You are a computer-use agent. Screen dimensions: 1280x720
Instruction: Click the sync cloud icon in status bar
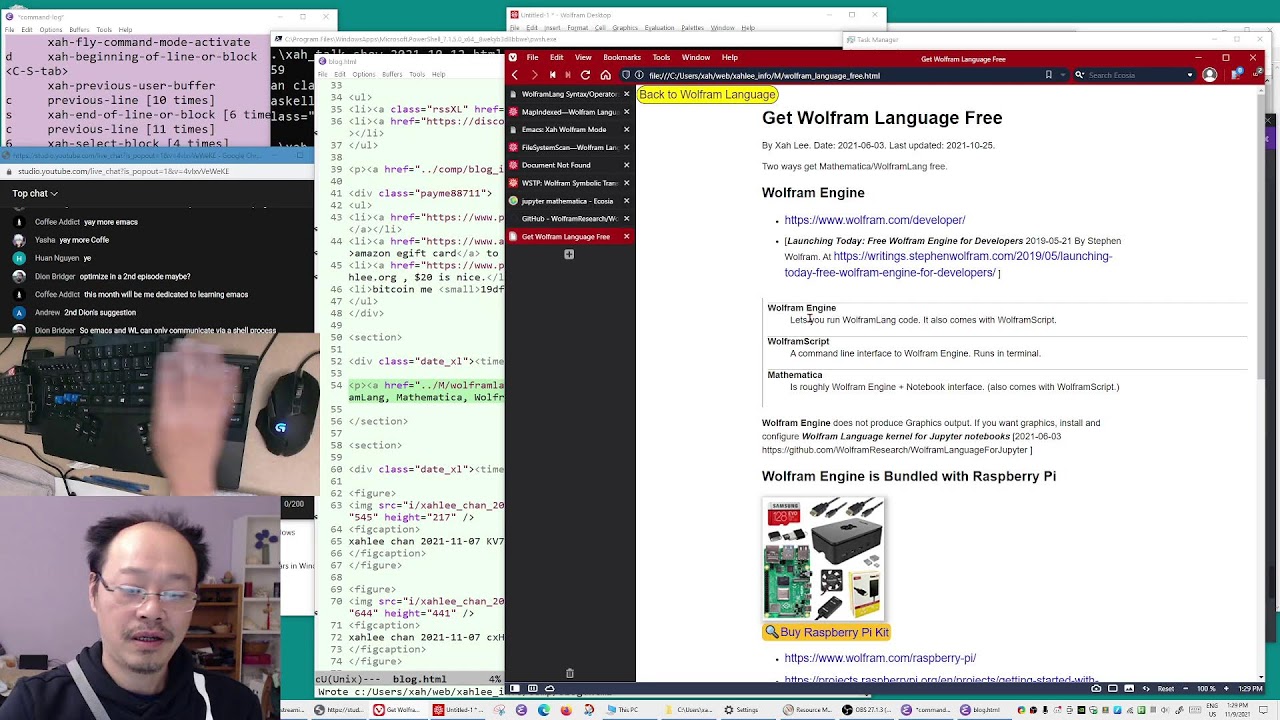pos(549,688)
